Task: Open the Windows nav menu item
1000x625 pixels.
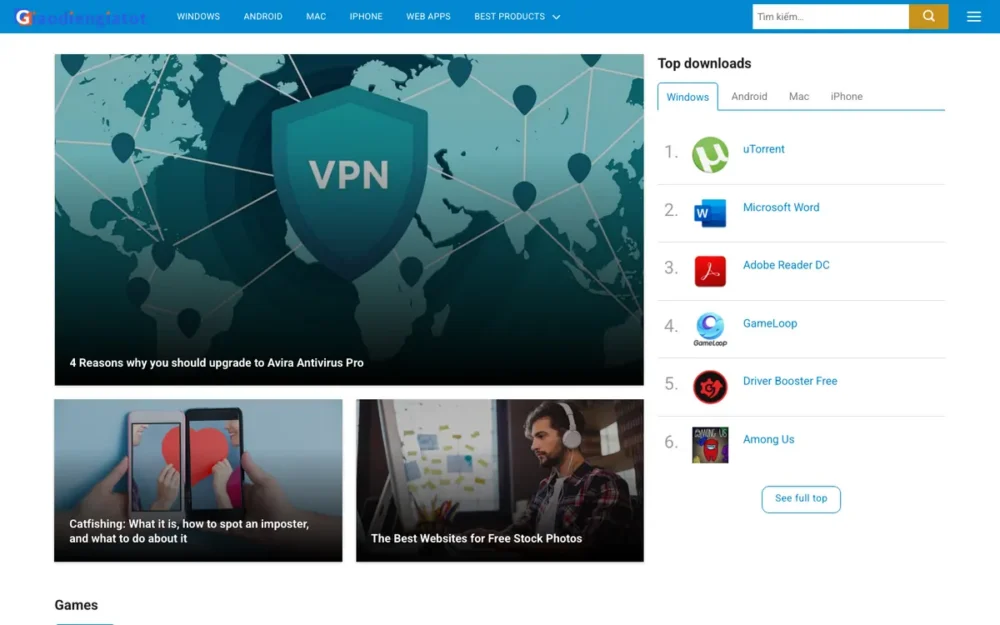Action: click(198, 17)
